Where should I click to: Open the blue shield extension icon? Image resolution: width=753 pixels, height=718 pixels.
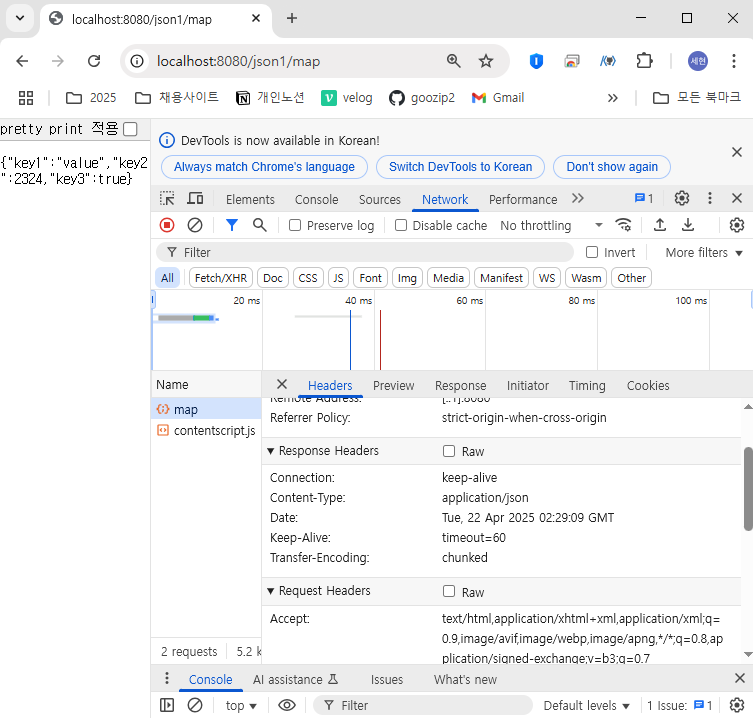click(x=536, y=61)
